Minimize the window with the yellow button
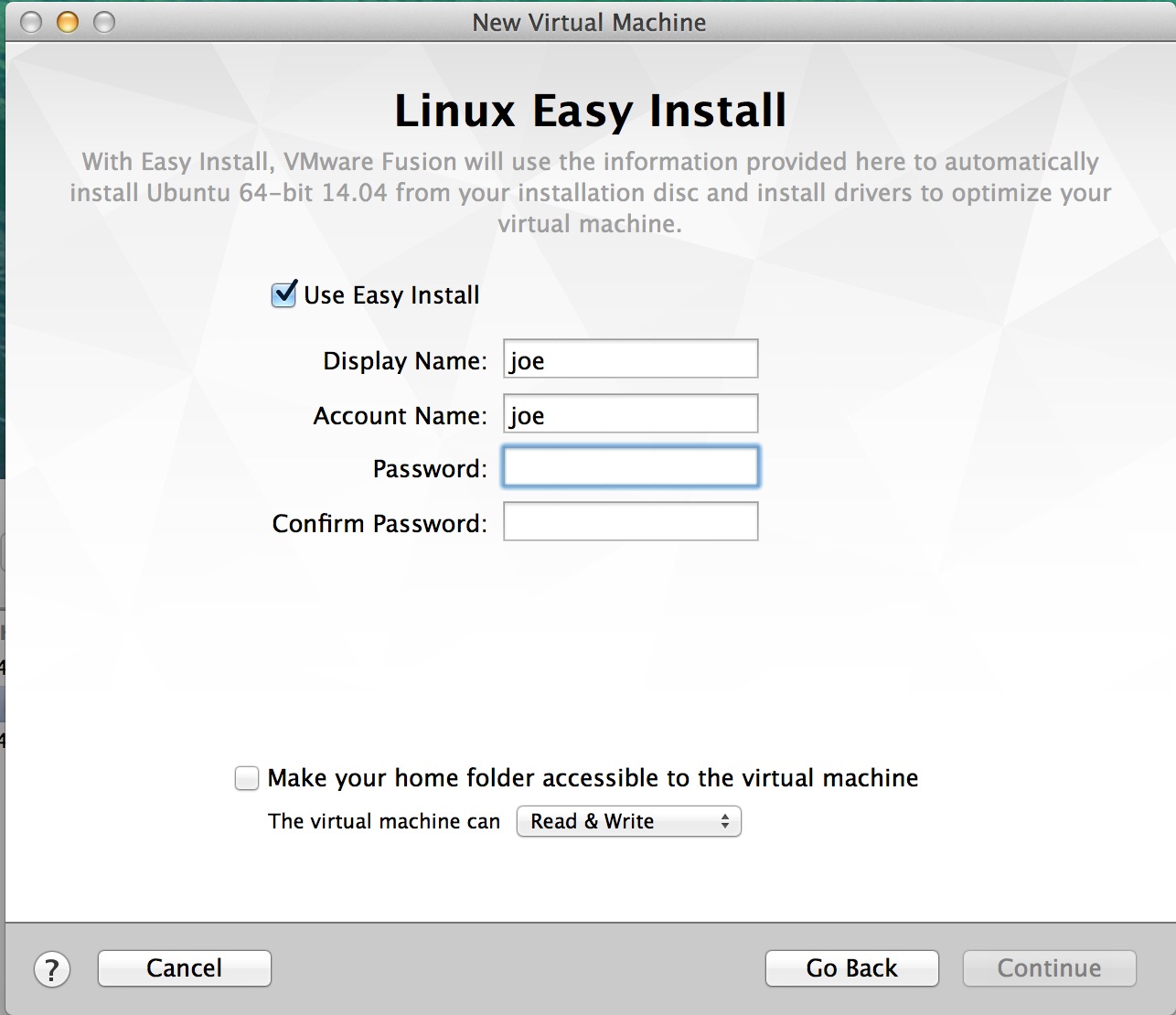Screen dimensions: 1176x1015 pyautogui.click(x=68, y=22)
